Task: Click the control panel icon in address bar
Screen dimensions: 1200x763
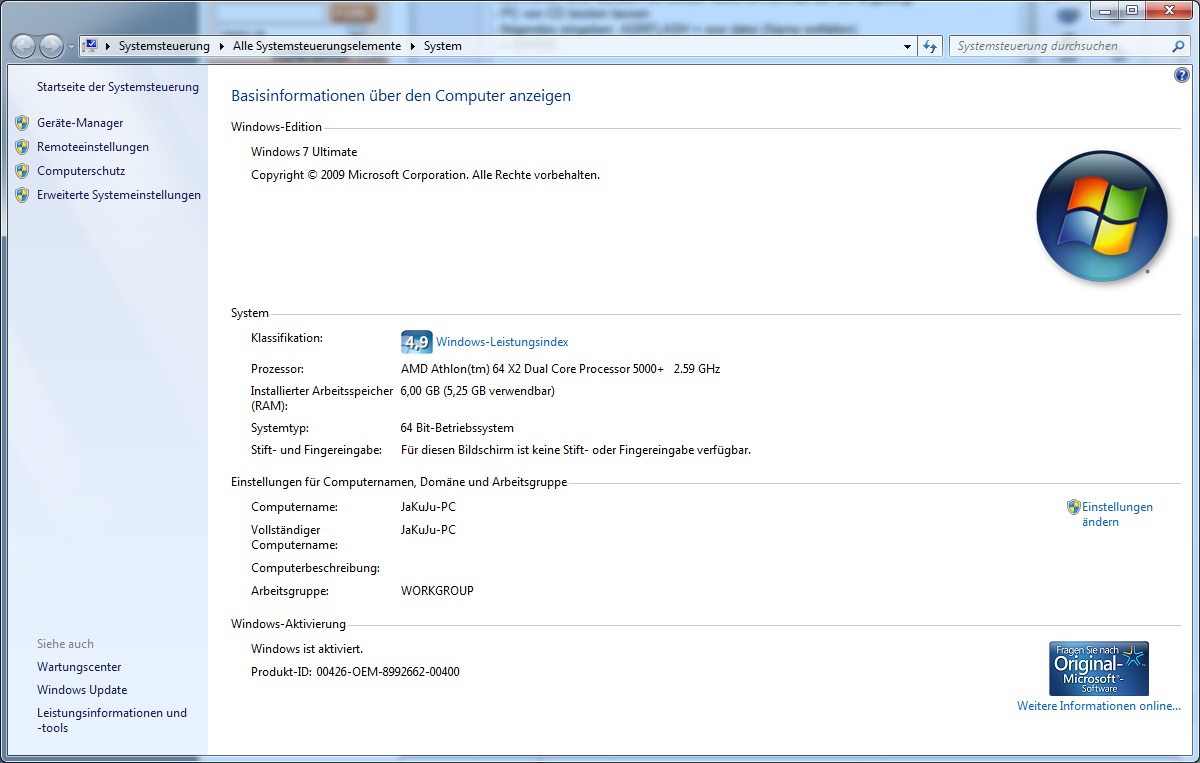Action: tap(89, 46)
